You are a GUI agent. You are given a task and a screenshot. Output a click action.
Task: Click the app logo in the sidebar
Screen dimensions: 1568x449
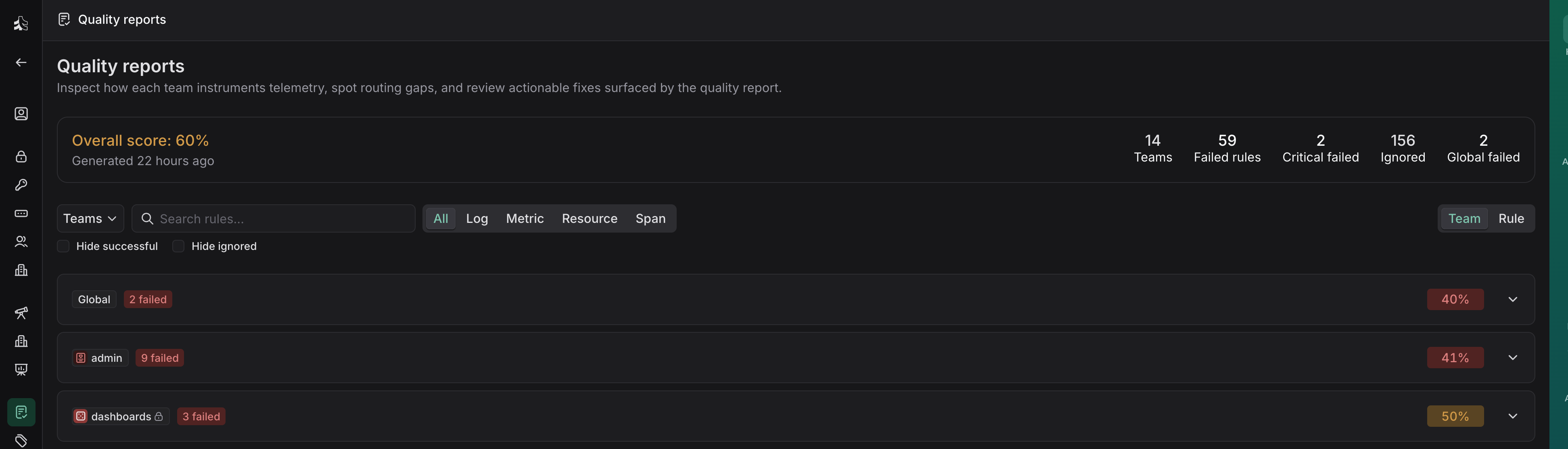coord(21,23)
